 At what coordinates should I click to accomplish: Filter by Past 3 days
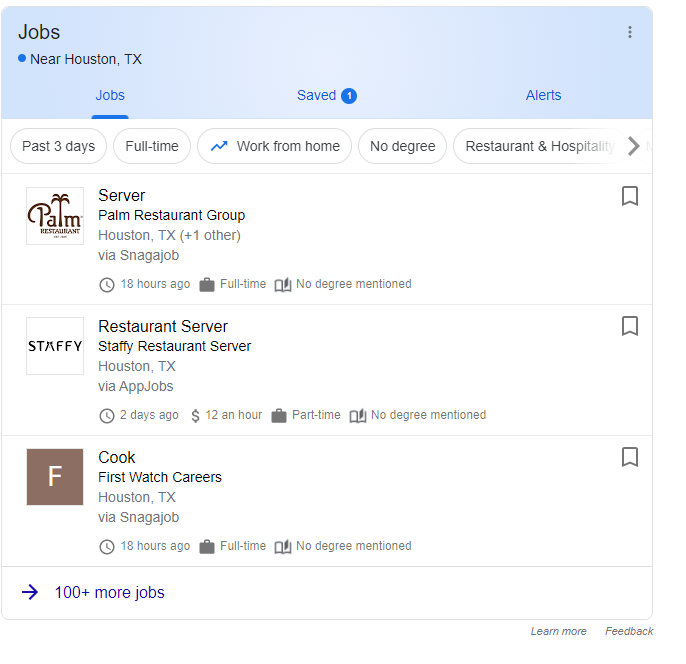click(59, 146)
